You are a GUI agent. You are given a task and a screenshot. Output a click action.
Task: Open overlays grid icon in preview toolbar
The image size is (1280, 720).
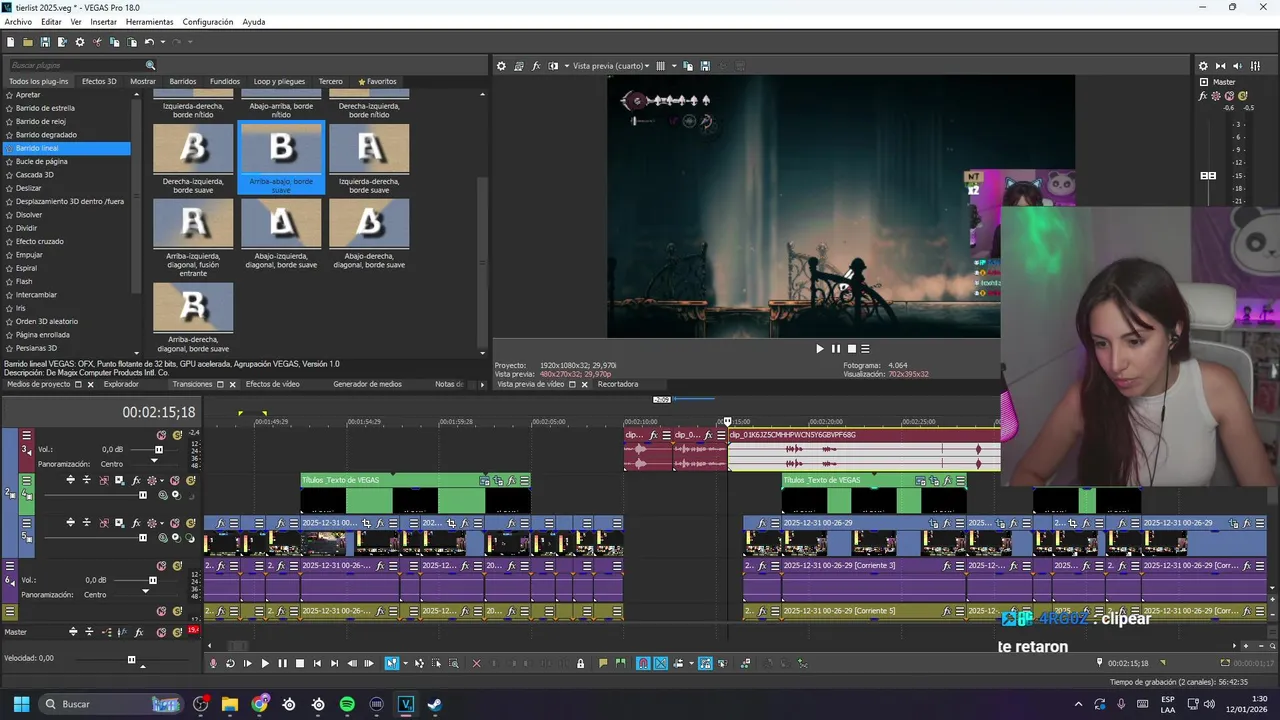[660, 66]
